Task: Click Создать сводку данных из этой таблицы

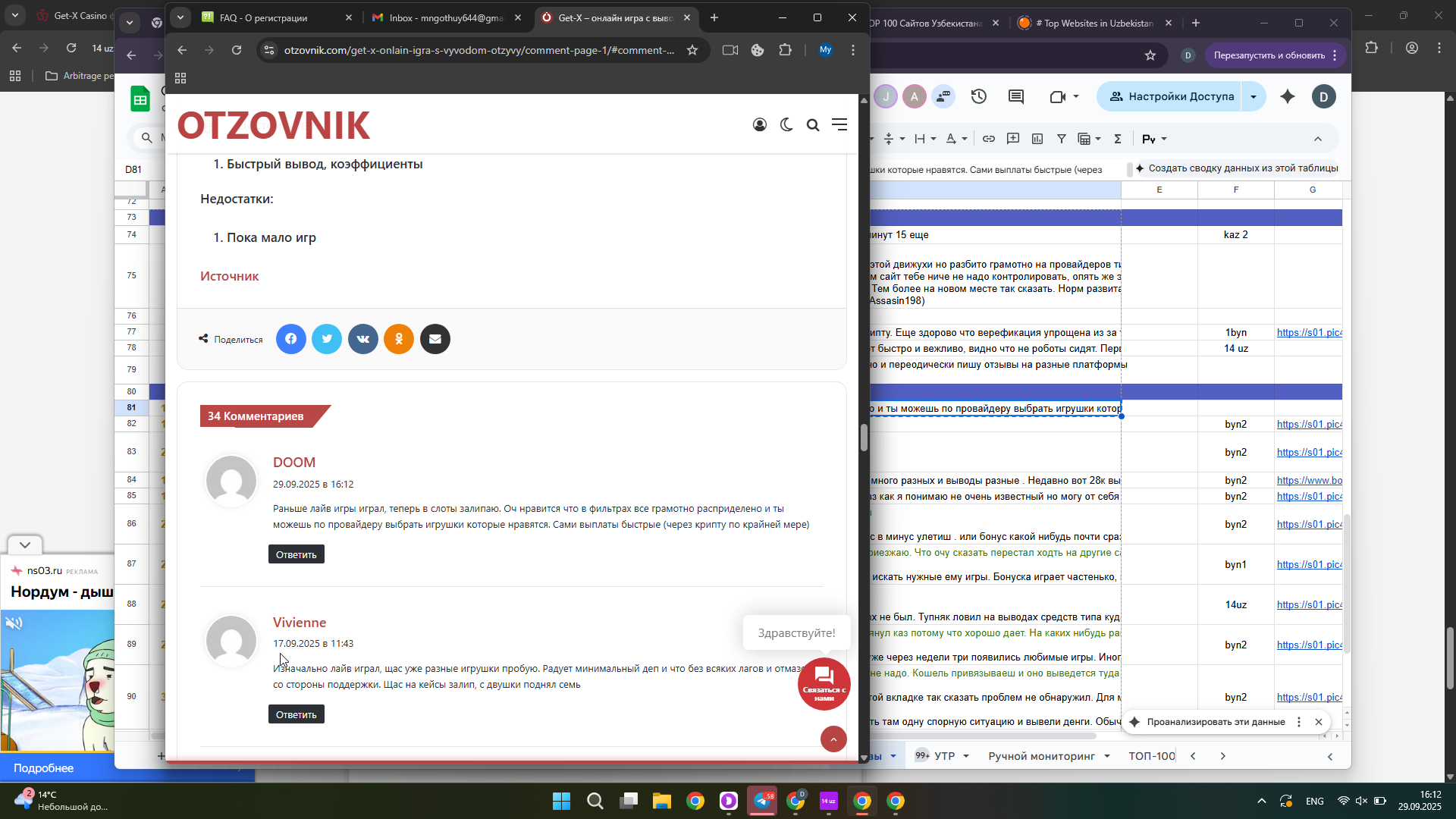Action: click(1236, 168)
